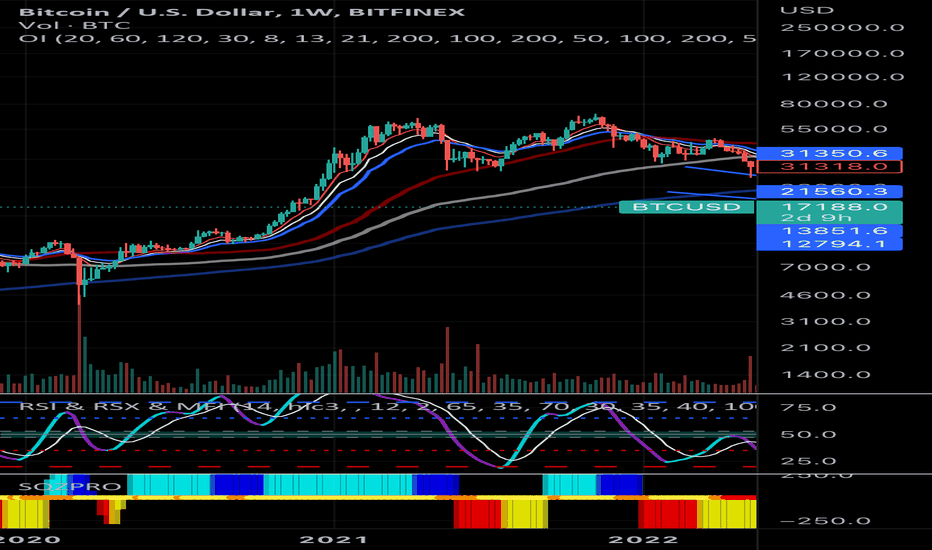Click the green 17188.0 current price label
The image size is (932, 550).
click(829, 207)
